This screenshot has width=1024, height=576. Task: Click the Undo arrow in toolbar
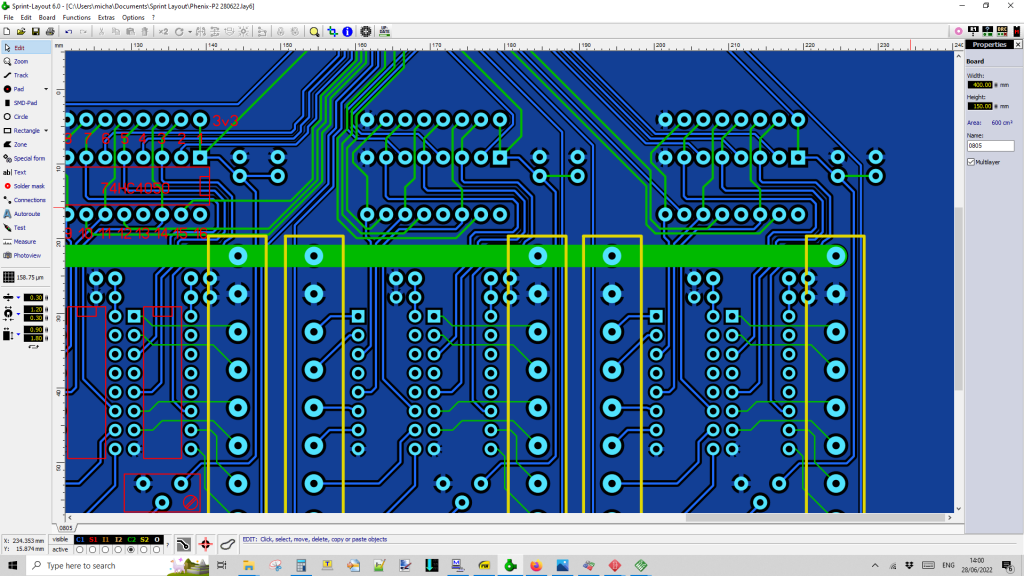pyautogui.click(x=69, y=32)
